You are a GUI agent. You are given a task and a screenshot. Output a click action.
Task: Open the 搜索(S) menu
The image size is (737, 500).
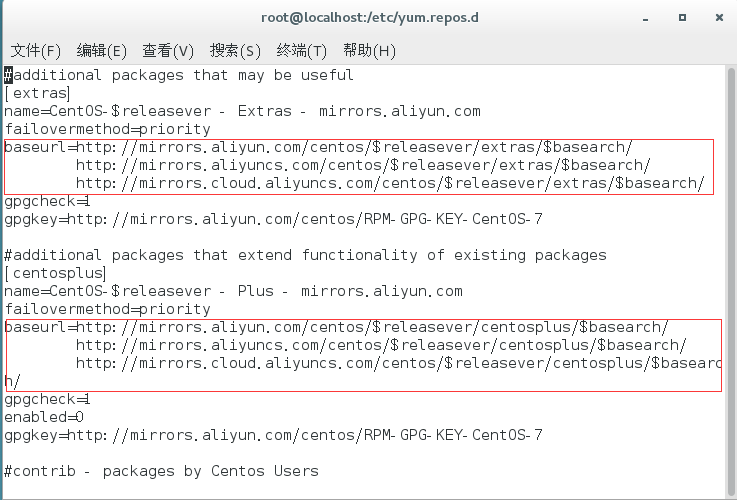click(x=235, y=50)
